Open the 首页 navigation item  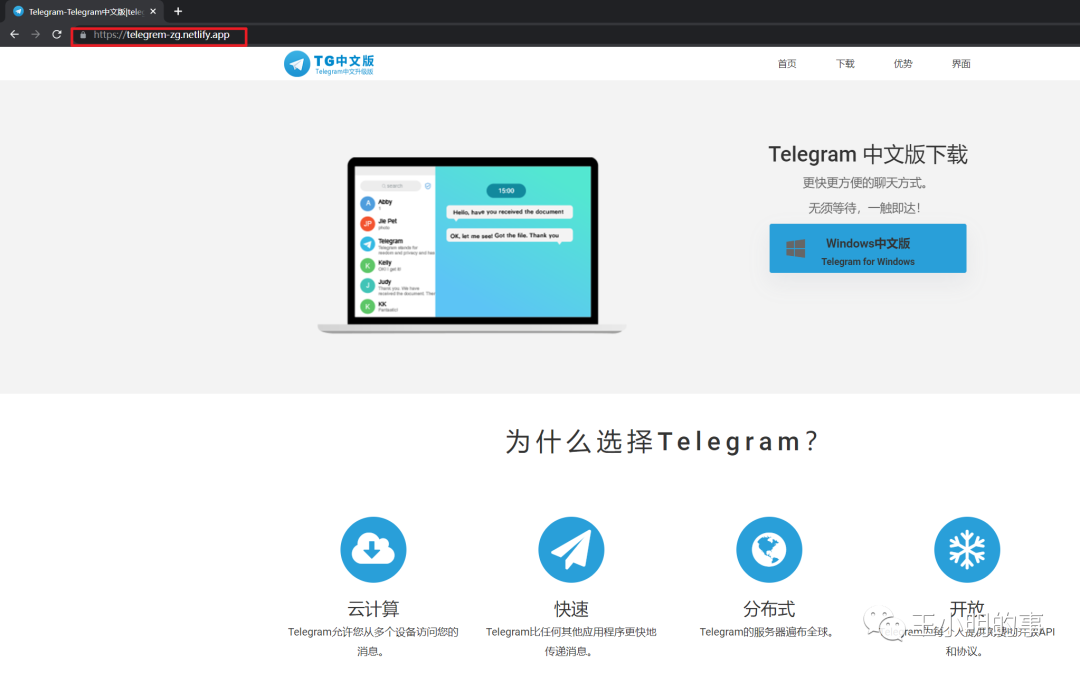pyautogui.click(x=787, y=63)
